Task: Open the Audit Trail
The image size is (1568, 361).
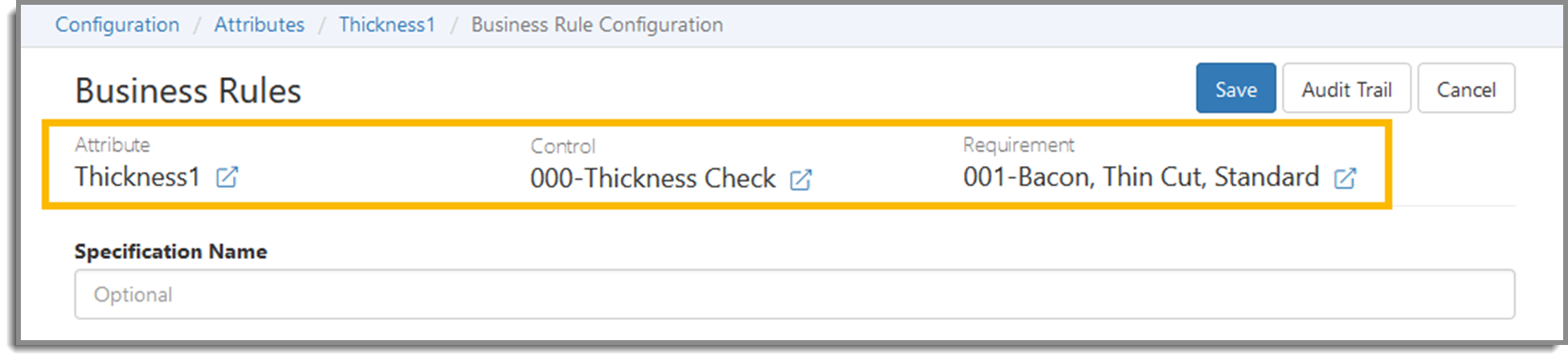Action: (1346, 88)
